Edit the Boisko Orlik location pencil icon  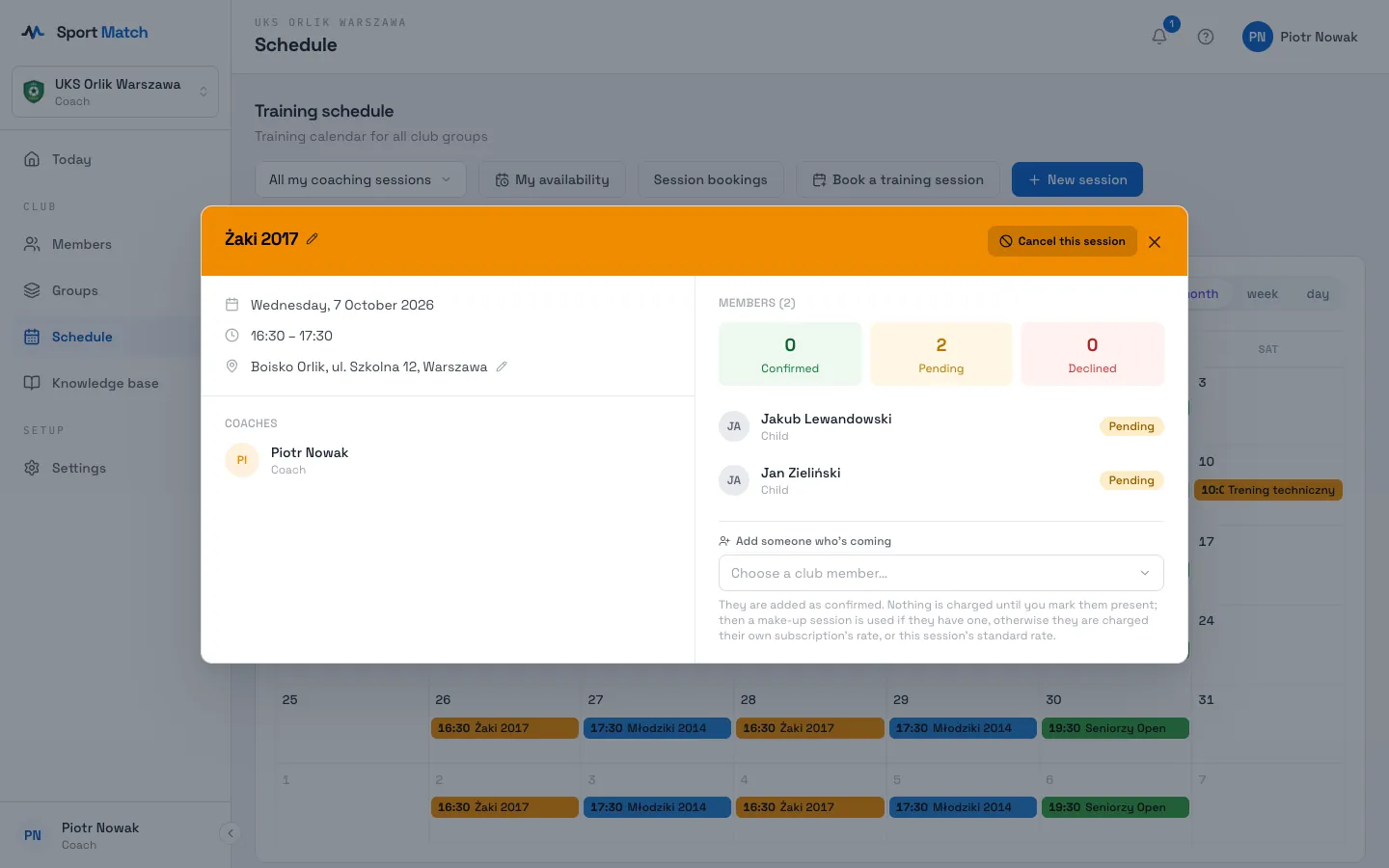[x=502, y=366]
